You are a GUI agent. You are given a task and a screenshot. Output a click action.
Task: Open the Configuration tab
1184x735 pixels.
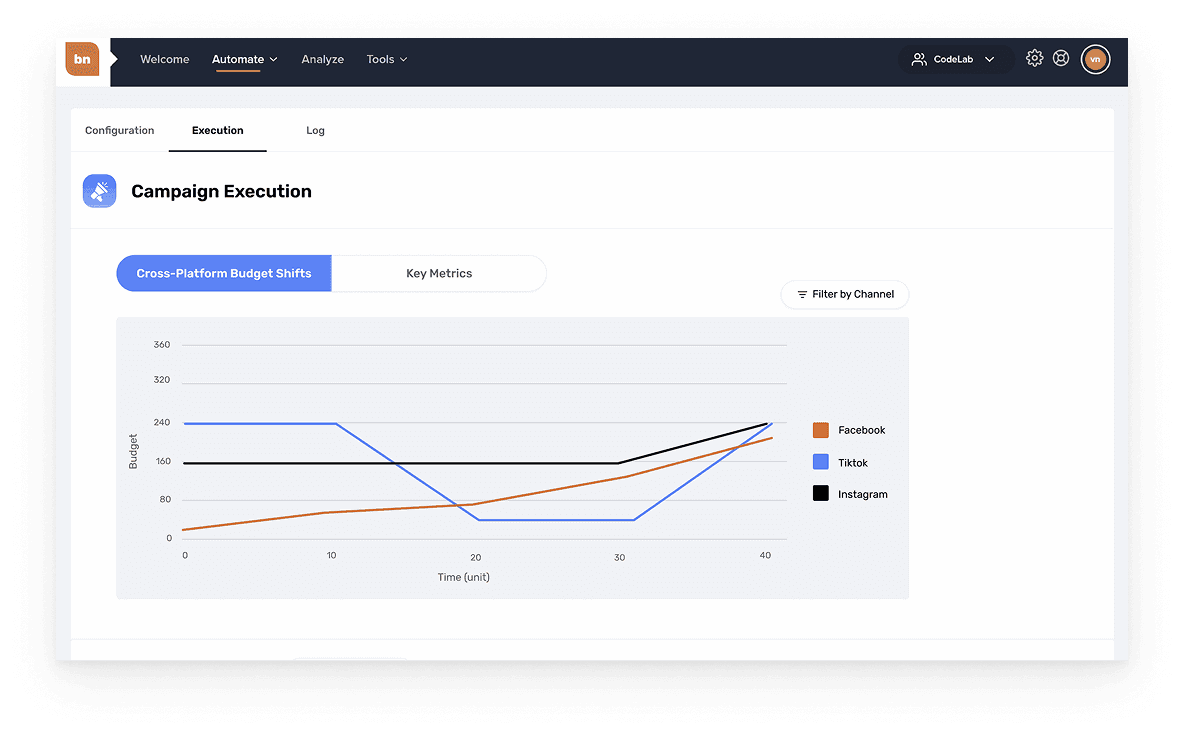pyautogui.click(x=119, y=131)
